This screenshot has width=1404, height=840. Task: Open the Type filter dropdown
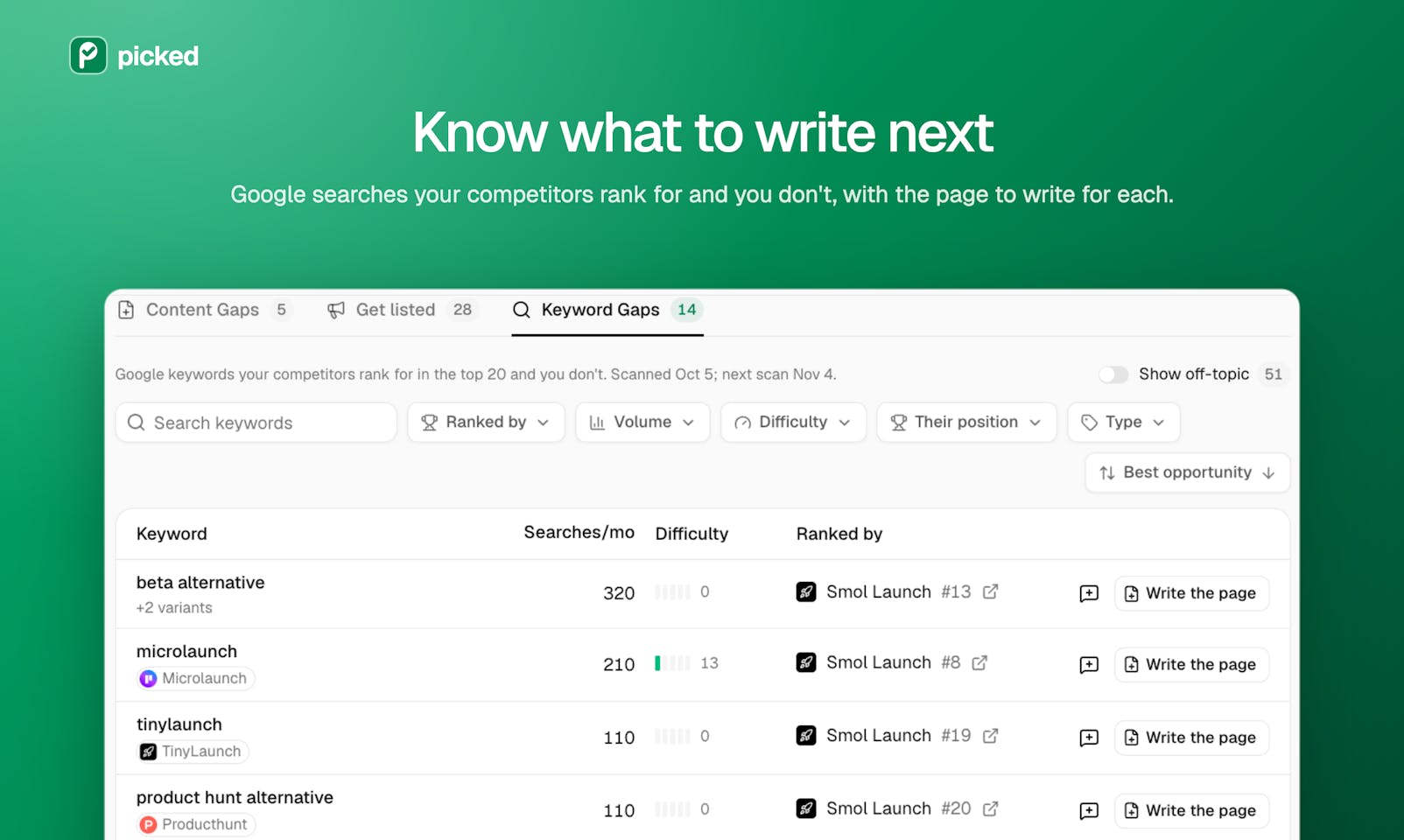tap(1124, 423)
